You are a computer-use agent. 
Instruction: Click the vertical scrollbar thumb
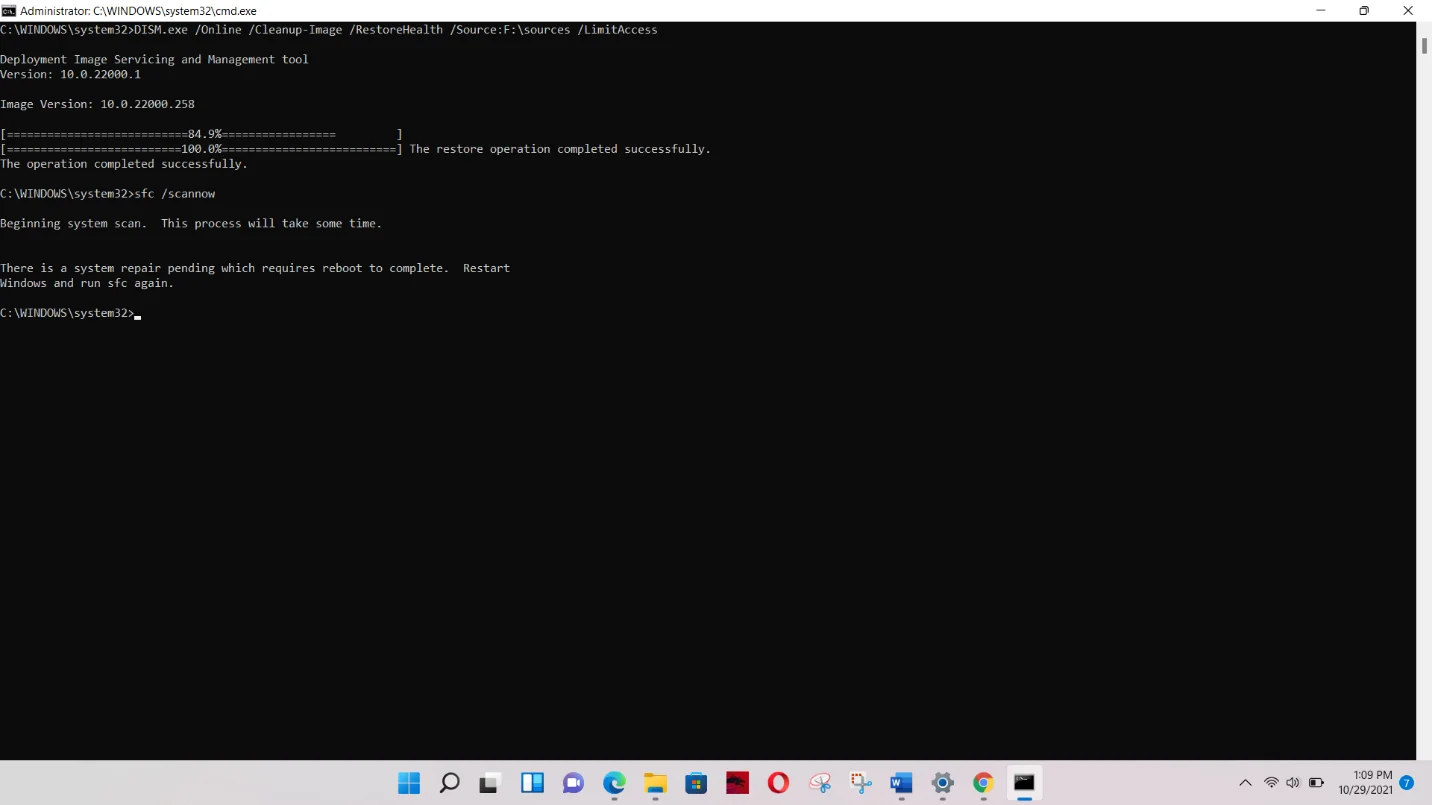click(x=1424, y=46)
